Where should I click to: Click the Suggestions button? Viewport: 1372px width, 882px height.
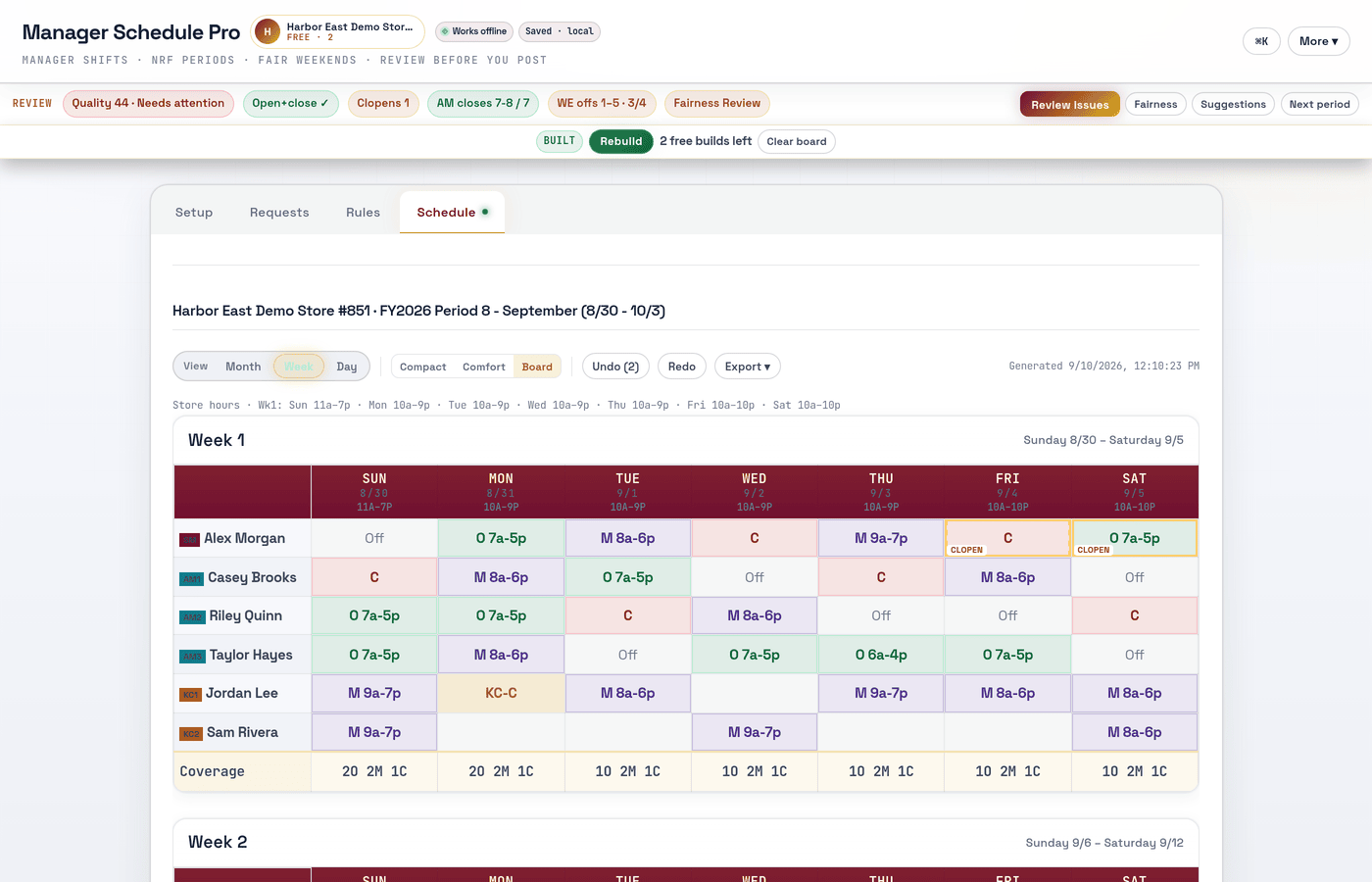click(x=1233, y=104)
